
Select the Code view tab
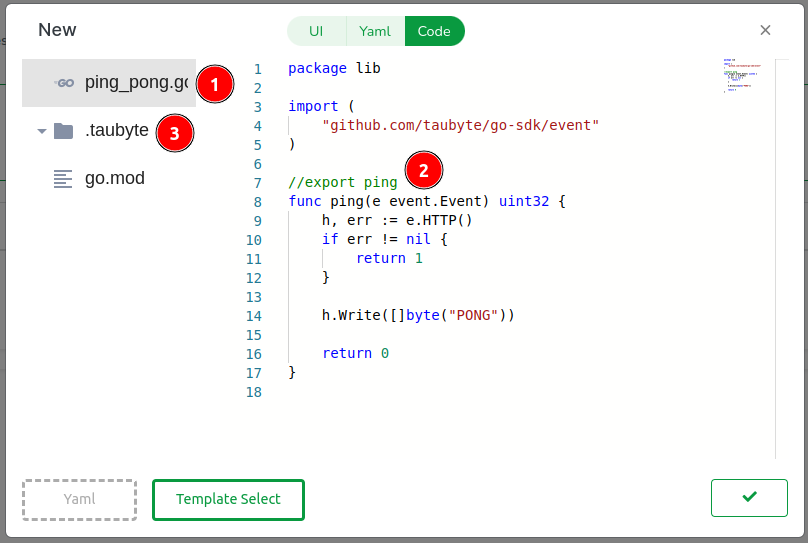[x=434, y=31]
